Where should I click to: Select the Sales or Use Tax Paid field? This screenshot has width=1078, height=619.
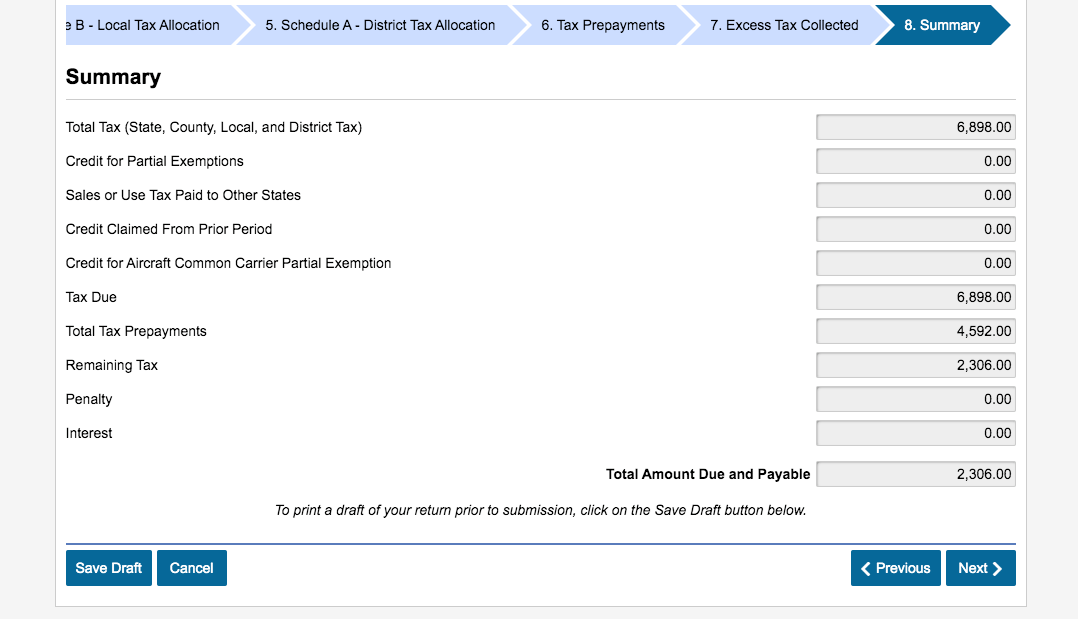(x=915, y=195)
